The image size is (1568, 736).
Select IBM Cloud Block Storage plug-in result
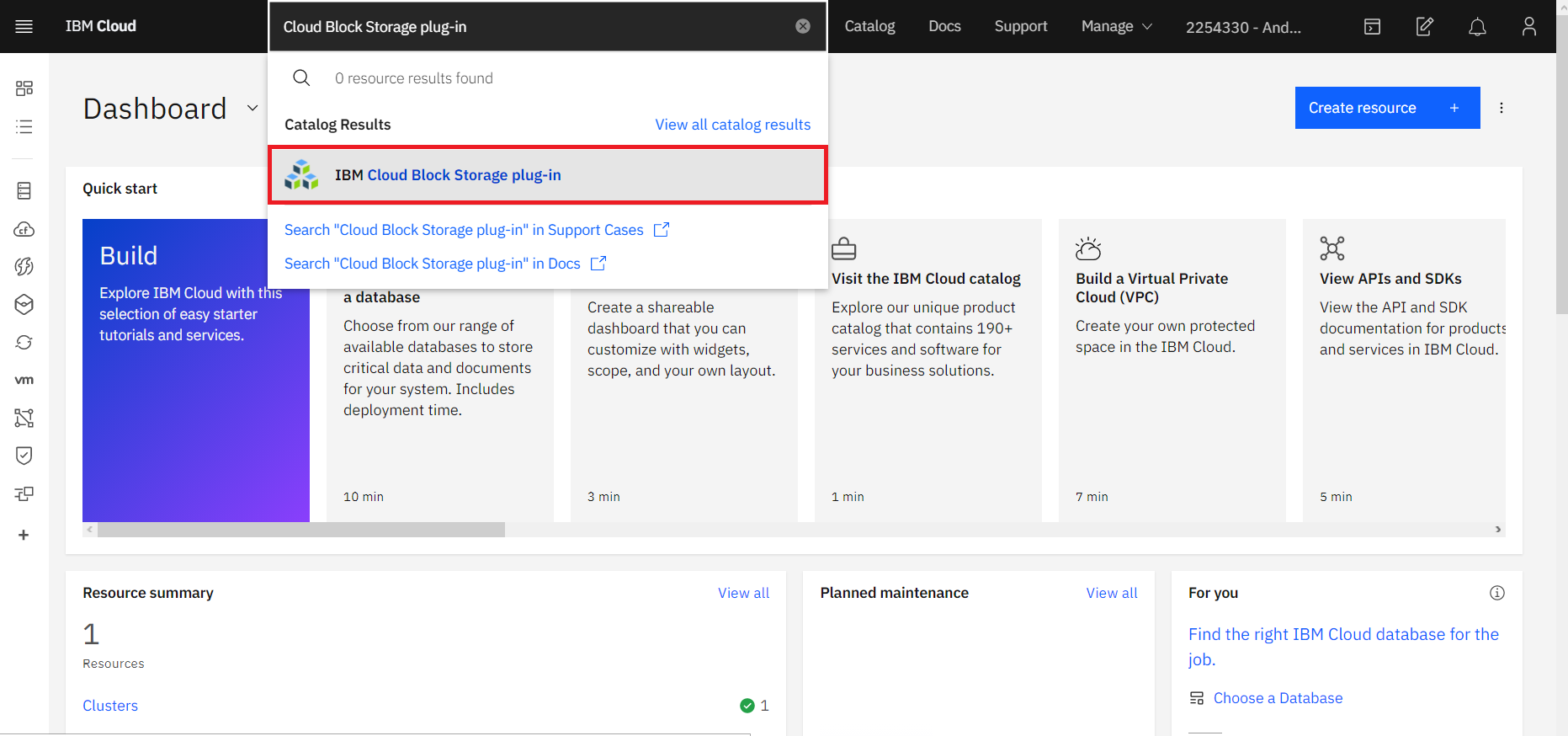(548, 174)
